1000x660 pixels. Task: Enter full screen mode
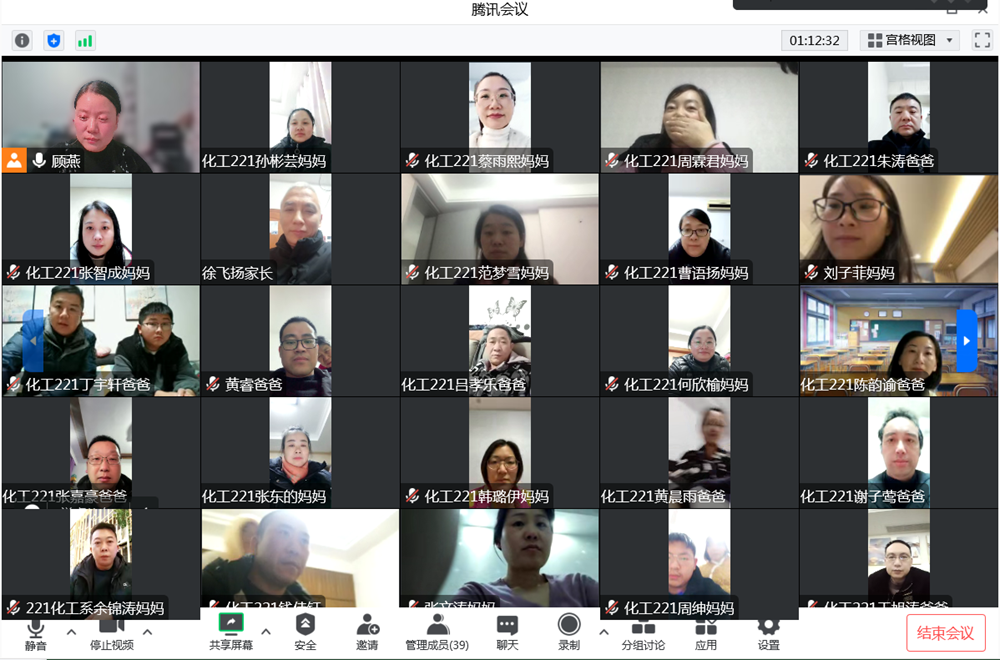point(982,40)
